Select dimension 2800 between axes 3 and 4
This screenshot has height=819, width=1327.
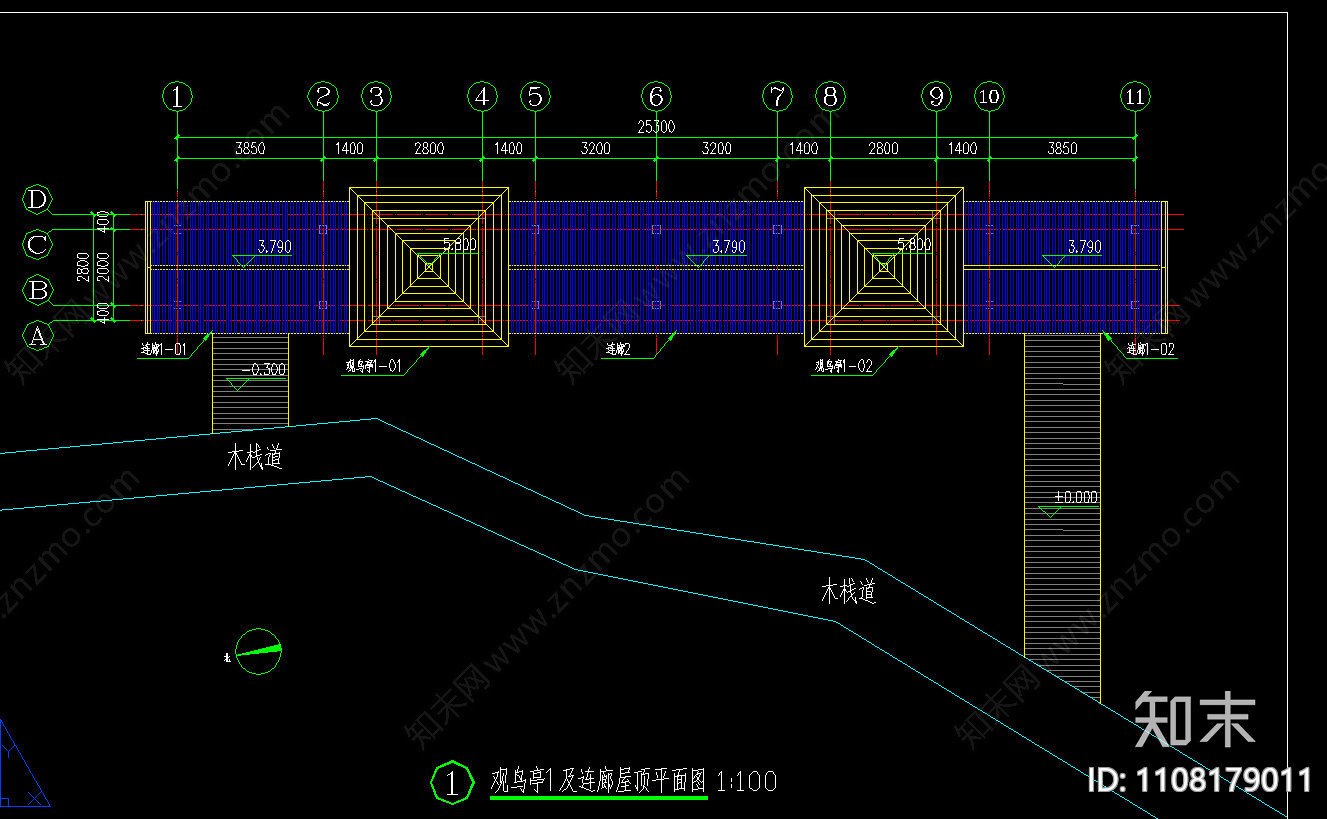(429, 148)
